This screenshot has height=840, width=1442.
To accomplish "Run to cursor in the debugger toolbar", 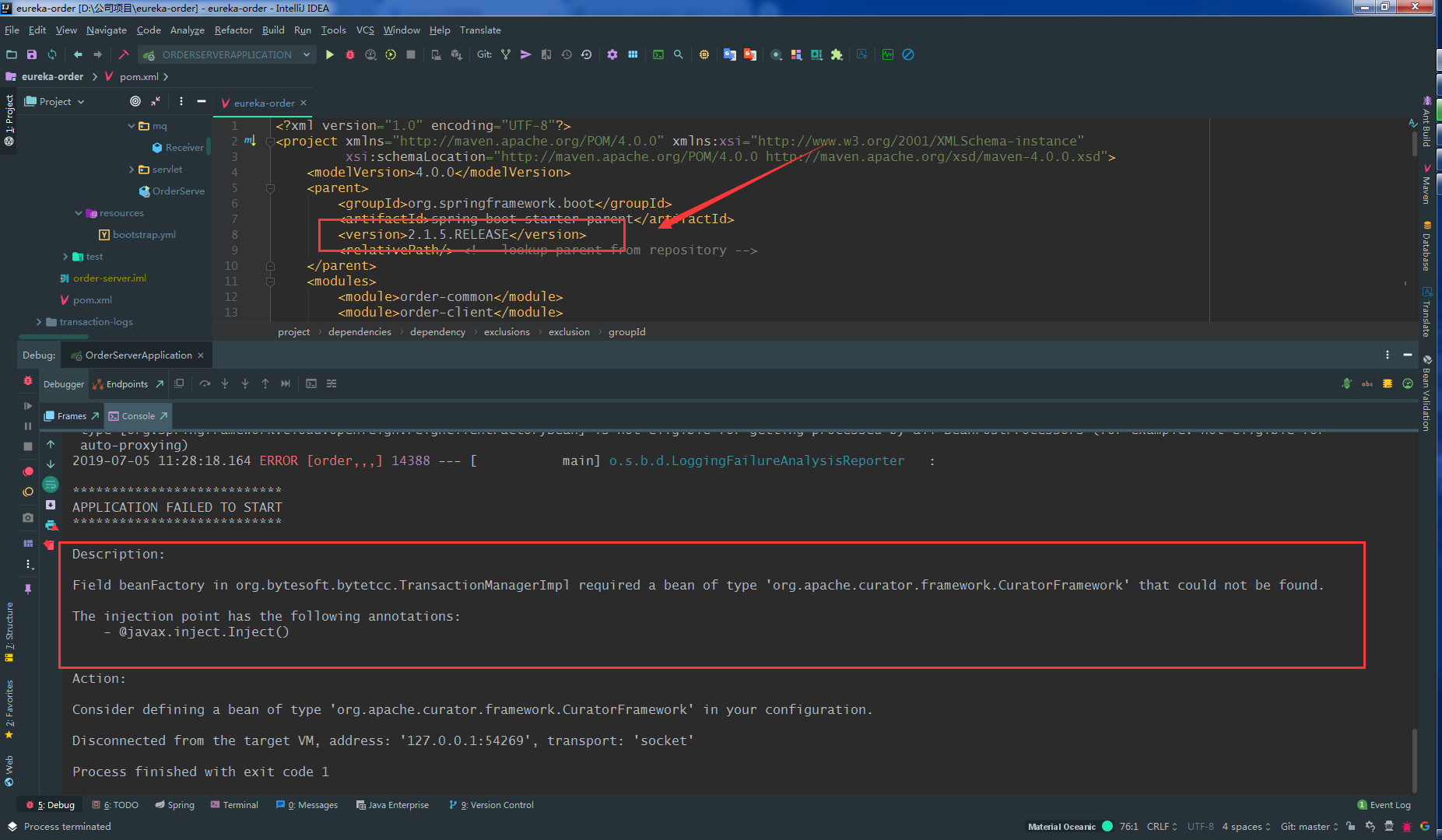I will pyautogui.click(x=286, y=383).
